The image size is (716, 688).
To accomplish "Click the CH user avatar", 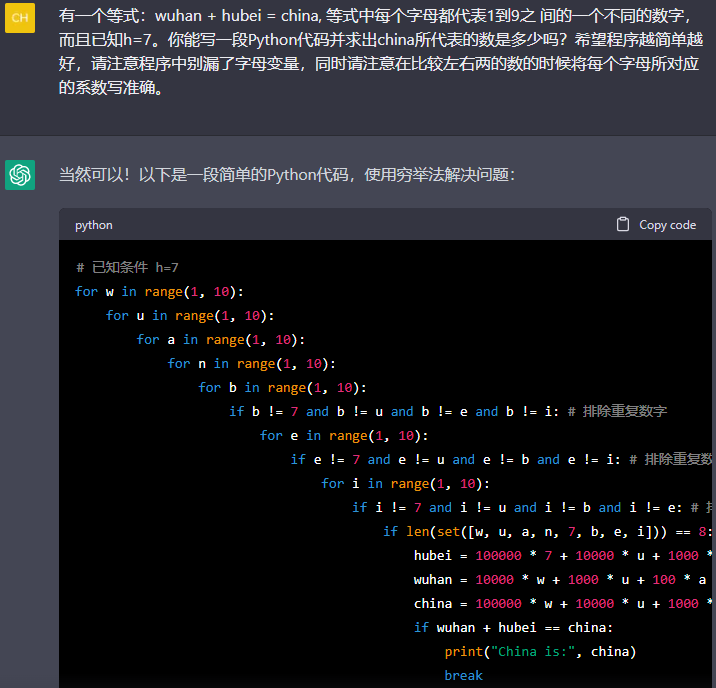I will pos(20,18).
